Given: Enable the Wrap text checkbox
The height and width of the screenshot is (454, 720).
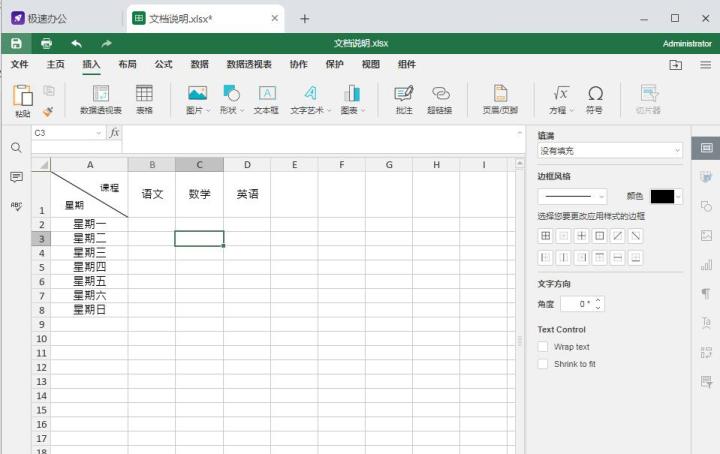Looking at the screenshot, I should [x=543, y=347].
